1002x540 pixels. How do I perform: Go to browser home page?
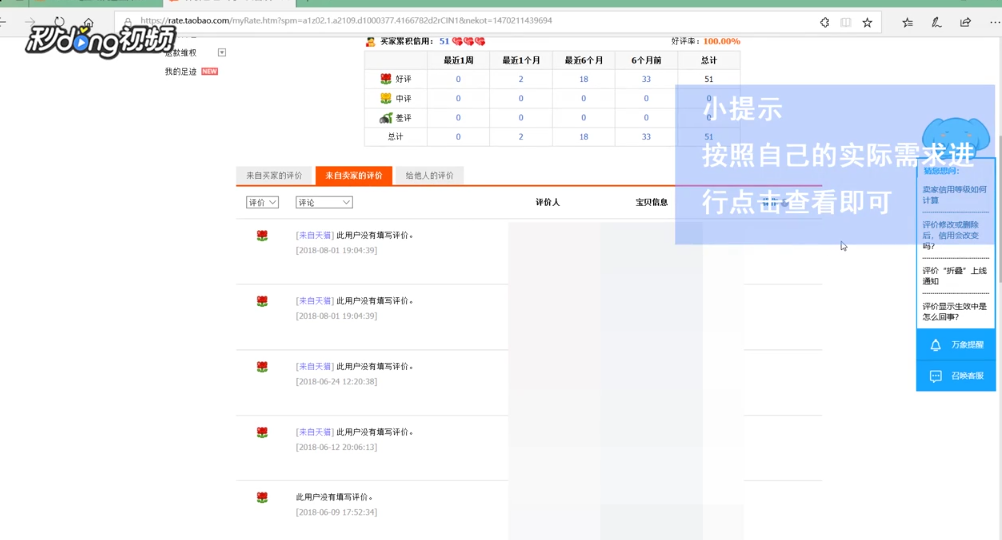[88, 22]
